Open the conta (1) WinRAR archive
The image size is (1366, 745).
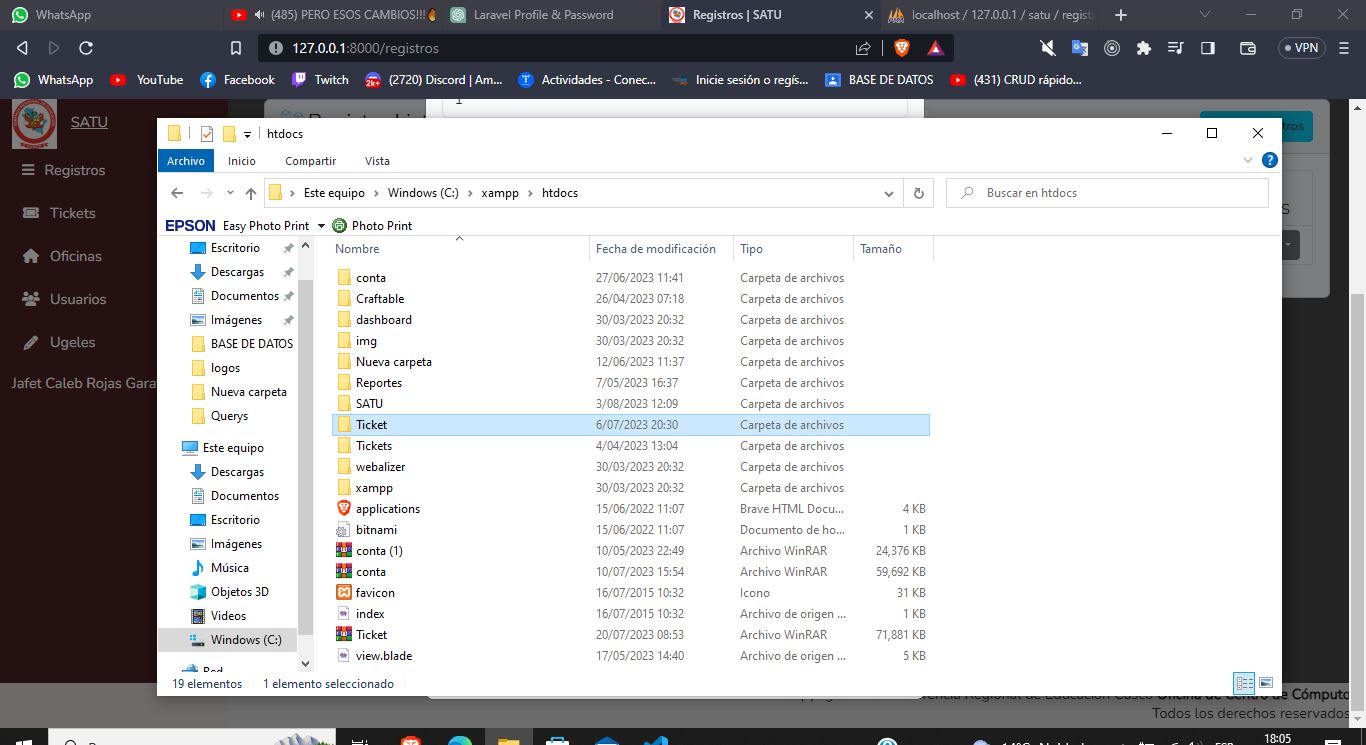378,551
